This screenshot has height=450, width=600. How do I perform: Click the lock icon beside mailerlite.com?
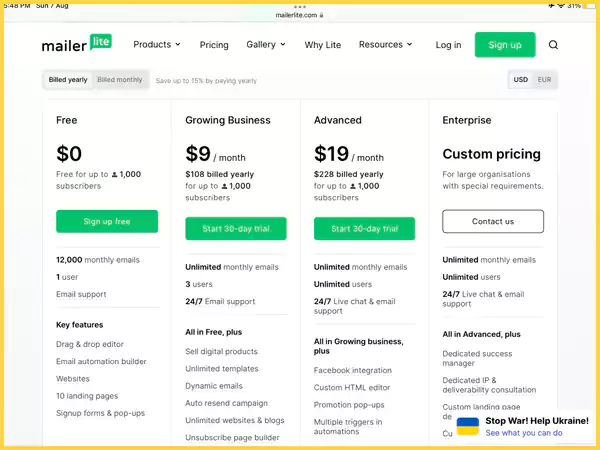[x=321, y=15]
